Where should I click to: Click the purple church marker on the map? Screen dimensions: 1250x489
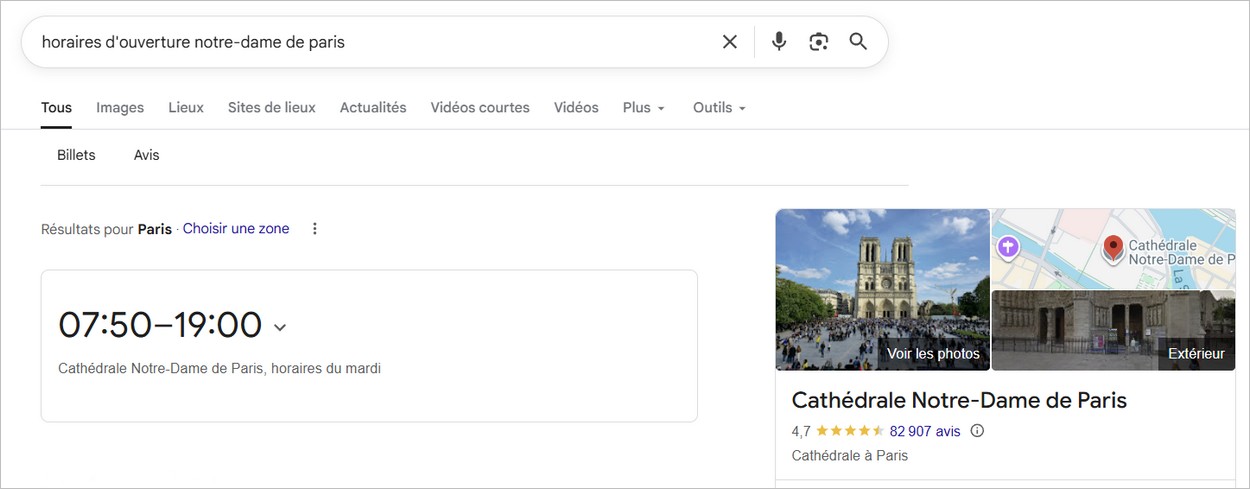1008,247
